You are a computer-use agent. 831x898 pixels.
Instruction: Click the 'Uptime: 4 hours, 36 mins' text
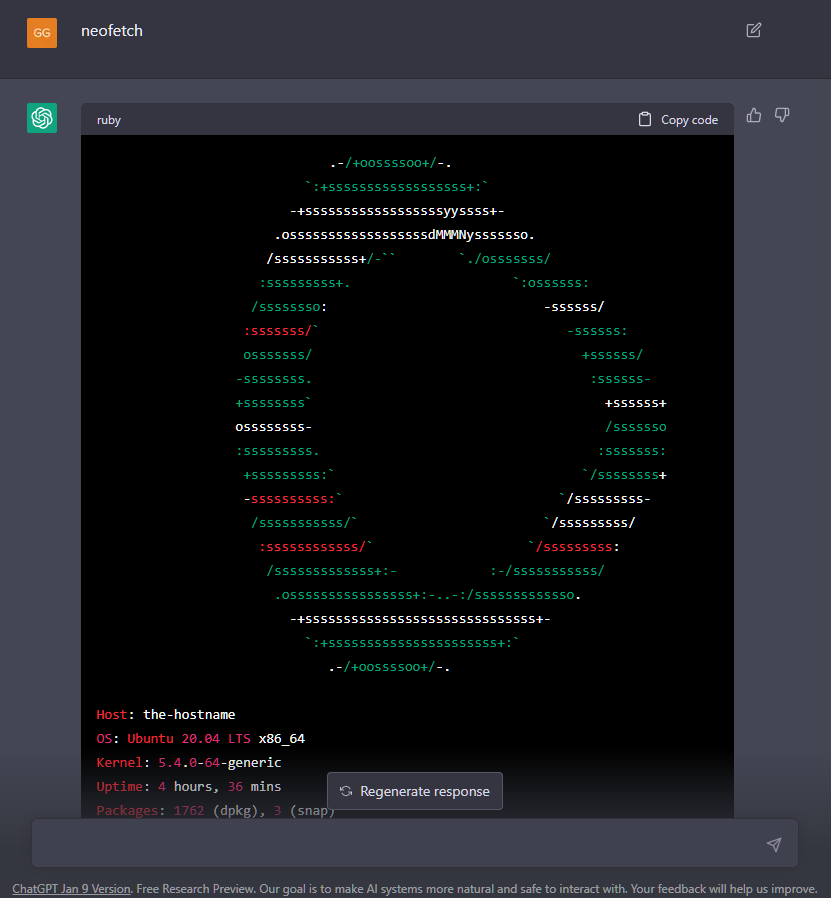point(189,786)
